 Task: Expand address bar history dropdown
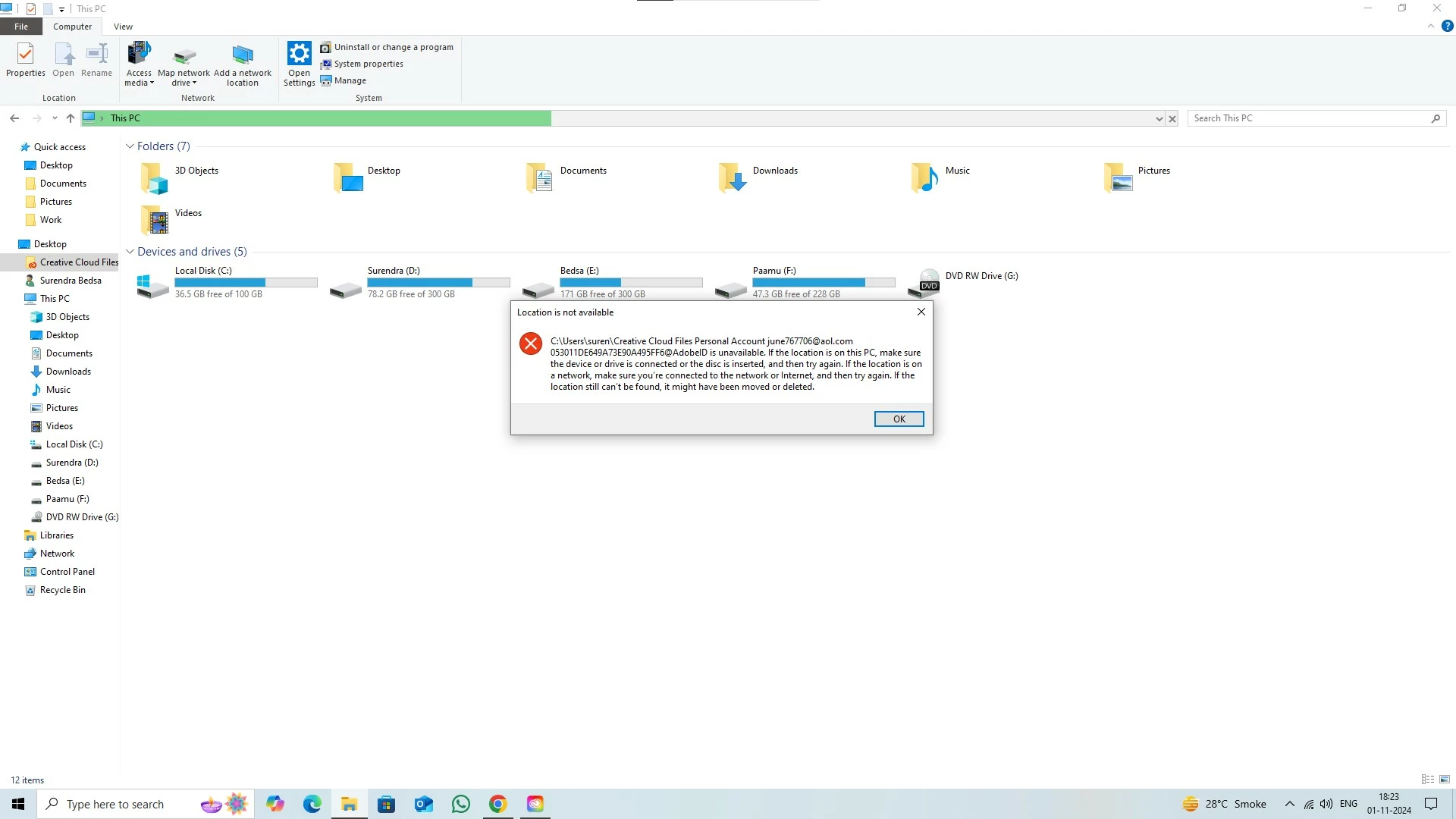[x=1159, y=119]
